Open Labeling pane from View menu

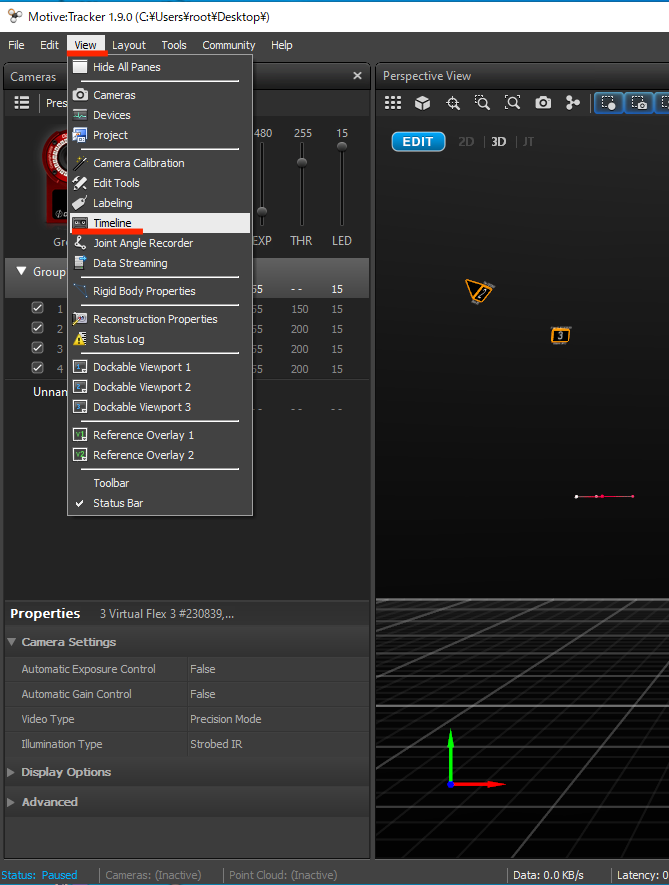pos(160,203)
